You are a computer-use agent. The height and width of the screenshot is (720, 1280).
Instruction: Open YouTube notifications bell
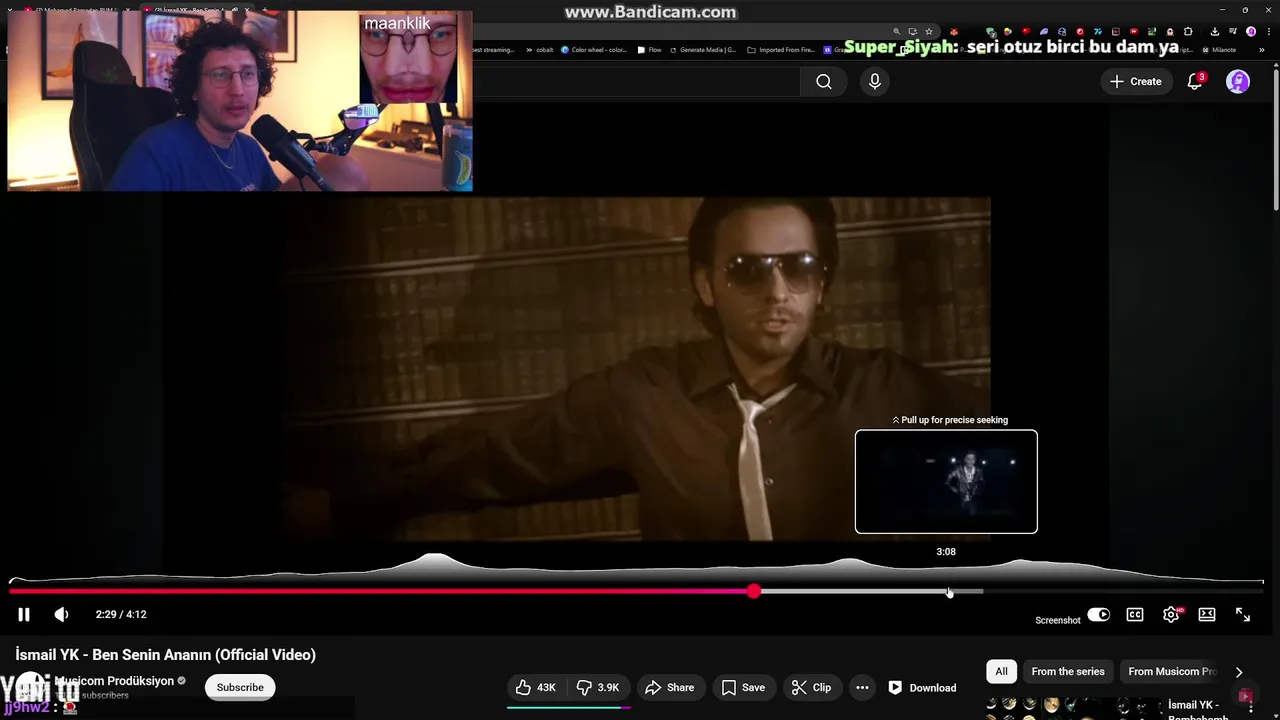click(x=1194, y=82)
